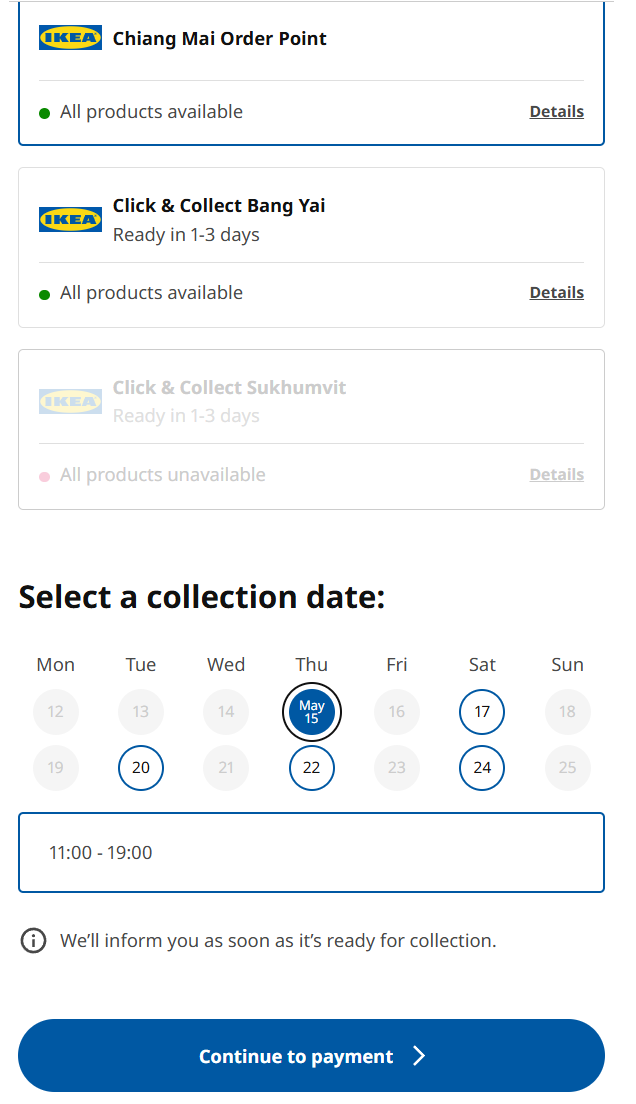
Task: Click pink unavailable dot for Sukhumvit
Action: point(44,477)
